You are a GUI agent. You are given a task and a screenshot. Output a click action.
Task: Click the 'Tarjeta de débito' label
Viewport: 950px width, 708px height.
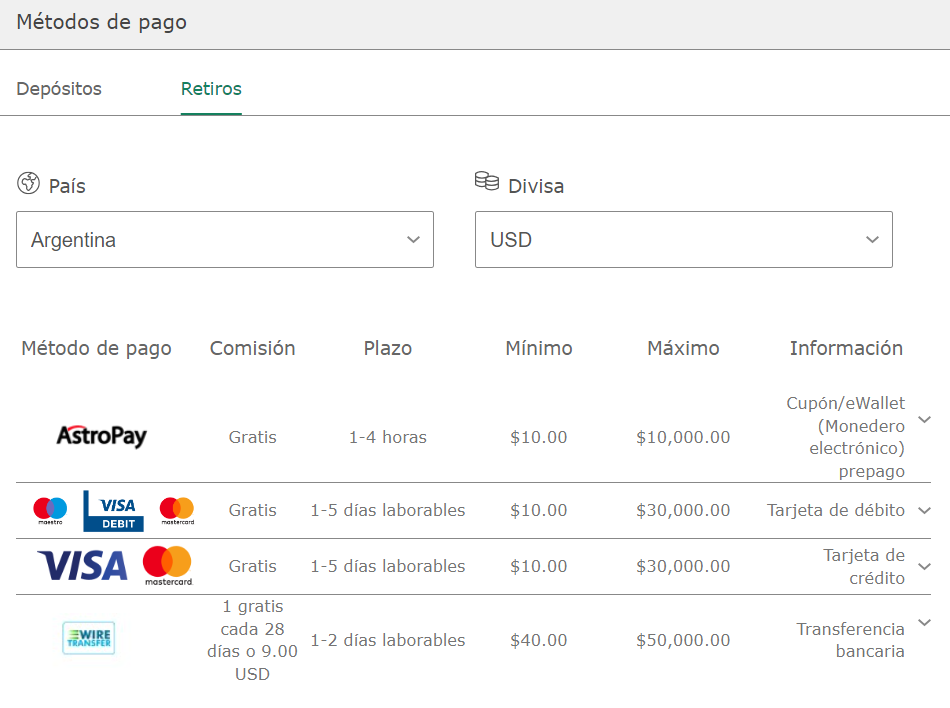point(835,510)
